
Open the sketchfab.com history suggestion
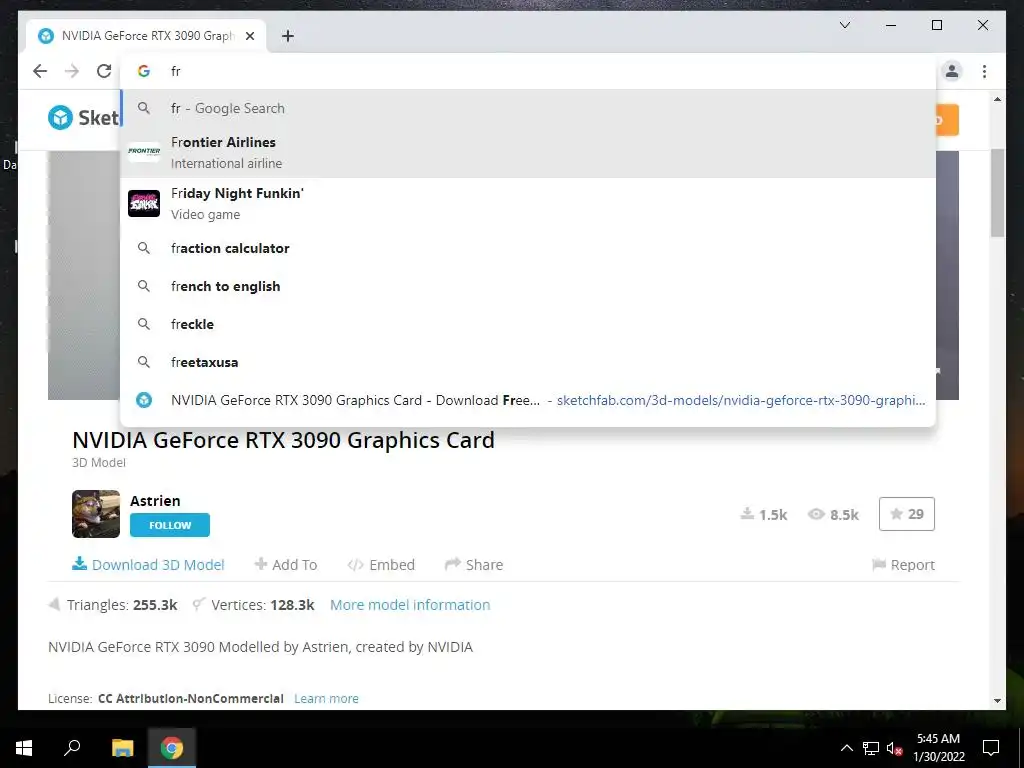click(x=528, y=400)
